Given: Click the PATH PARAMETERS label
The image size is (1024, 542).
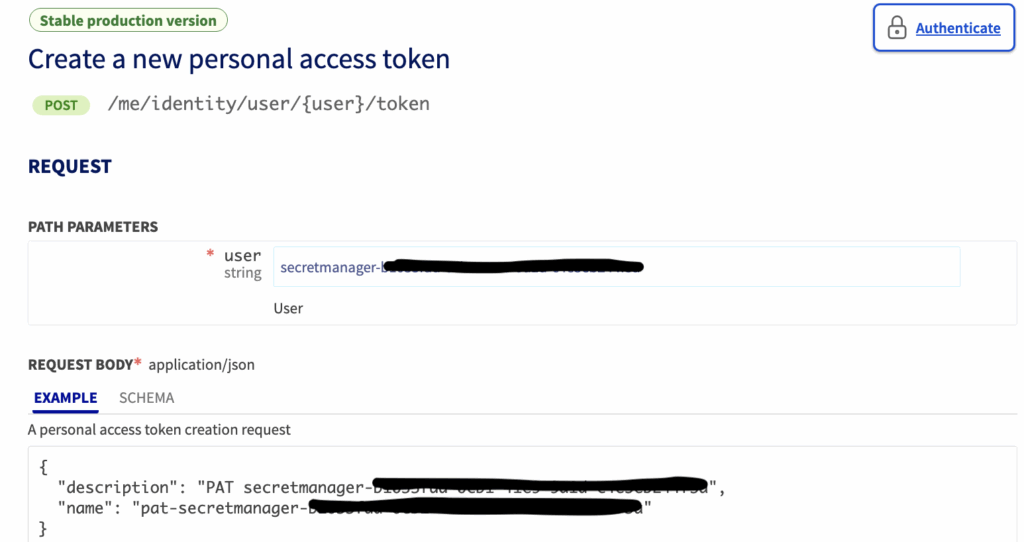Looking at the screenshot, I should click(x=93, y=227).
